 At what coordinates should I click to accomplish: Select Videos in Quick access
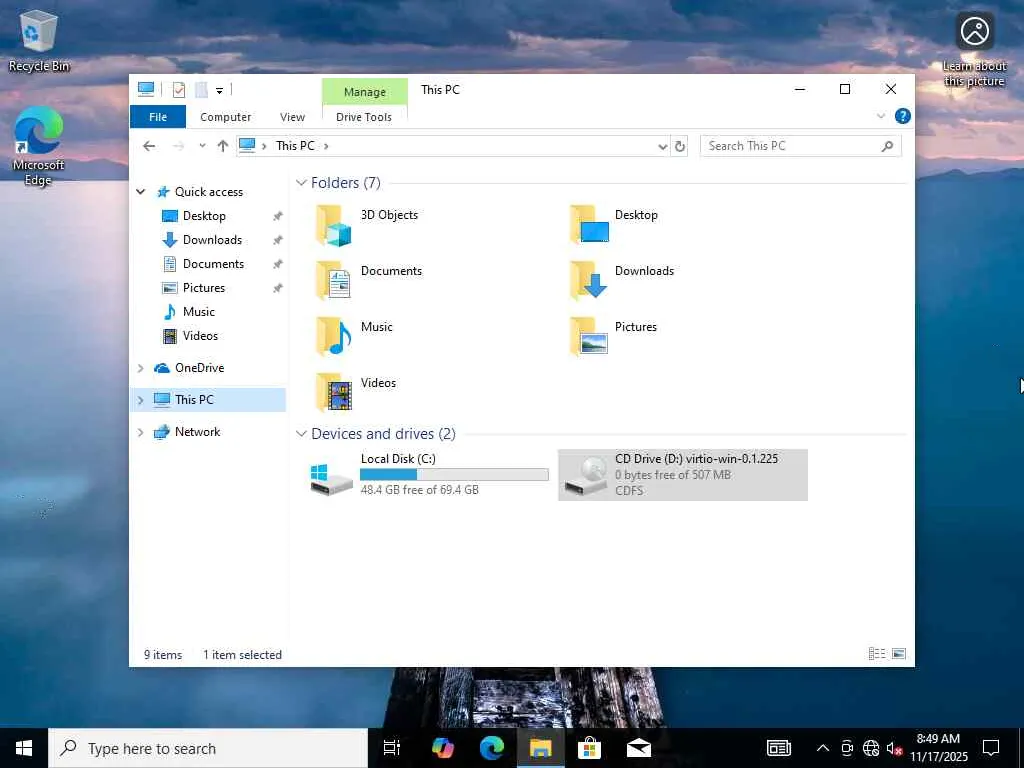(200, 336)
